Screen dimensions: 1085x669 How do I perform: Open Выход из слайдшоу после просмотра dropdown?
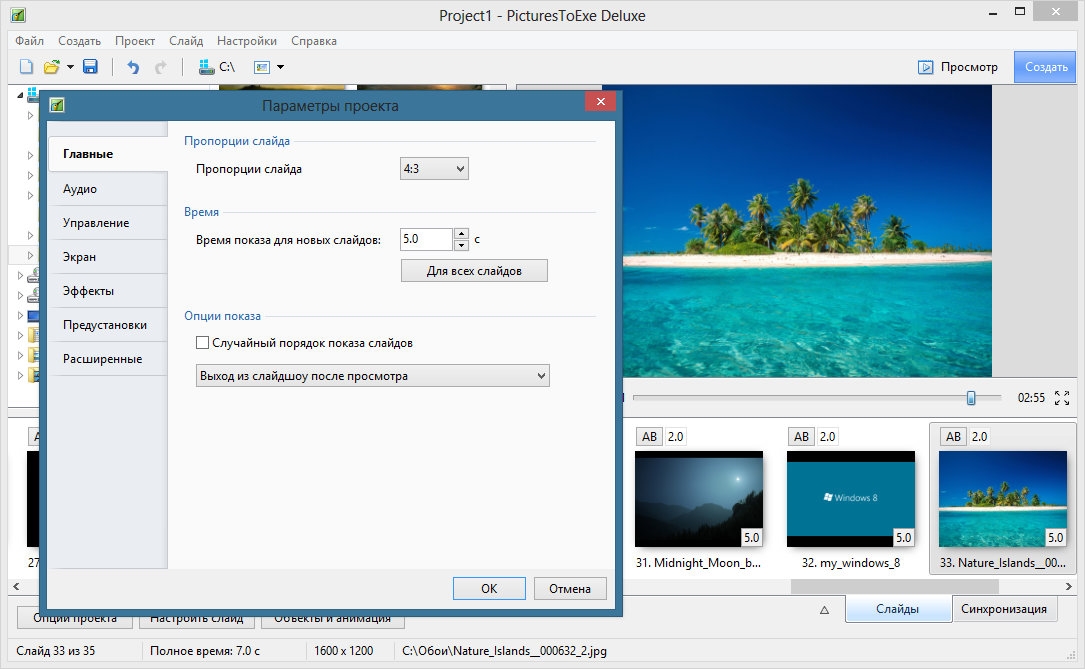[373, 376]
